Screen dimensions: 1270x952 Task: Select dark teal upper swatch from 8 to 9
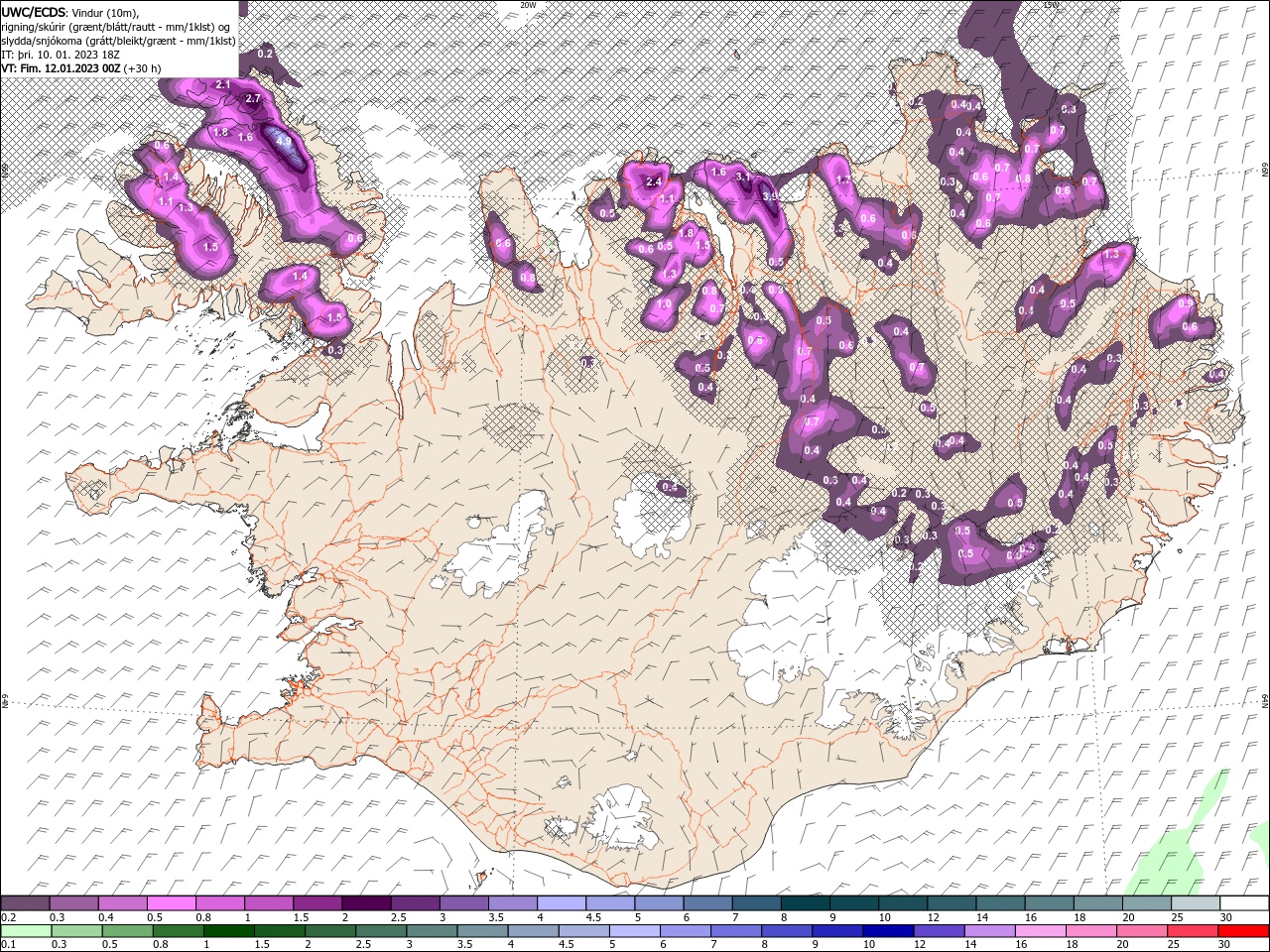tap(806, 903)
